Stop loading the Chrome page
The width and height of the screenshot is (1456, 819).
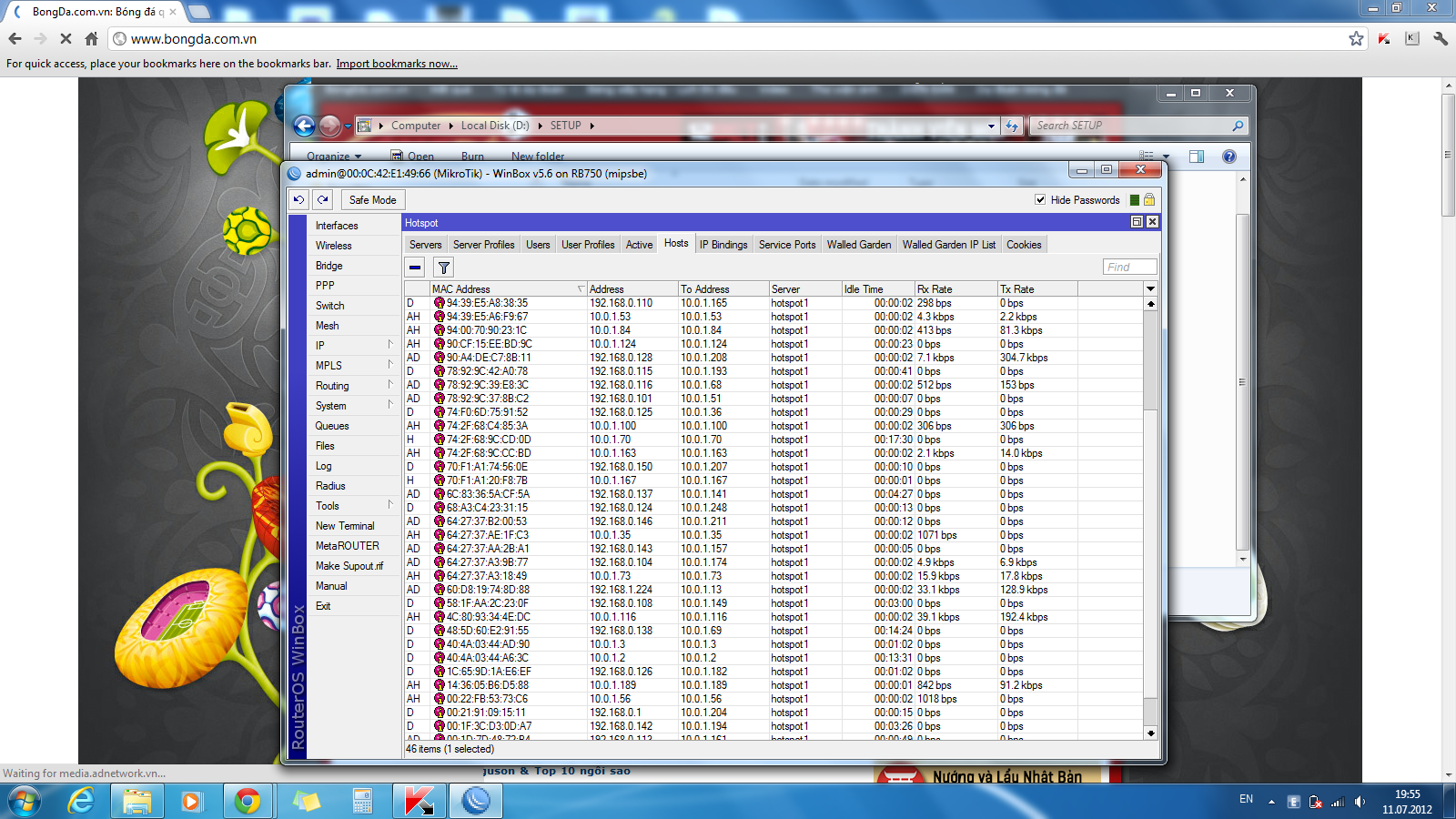(65, 39)
